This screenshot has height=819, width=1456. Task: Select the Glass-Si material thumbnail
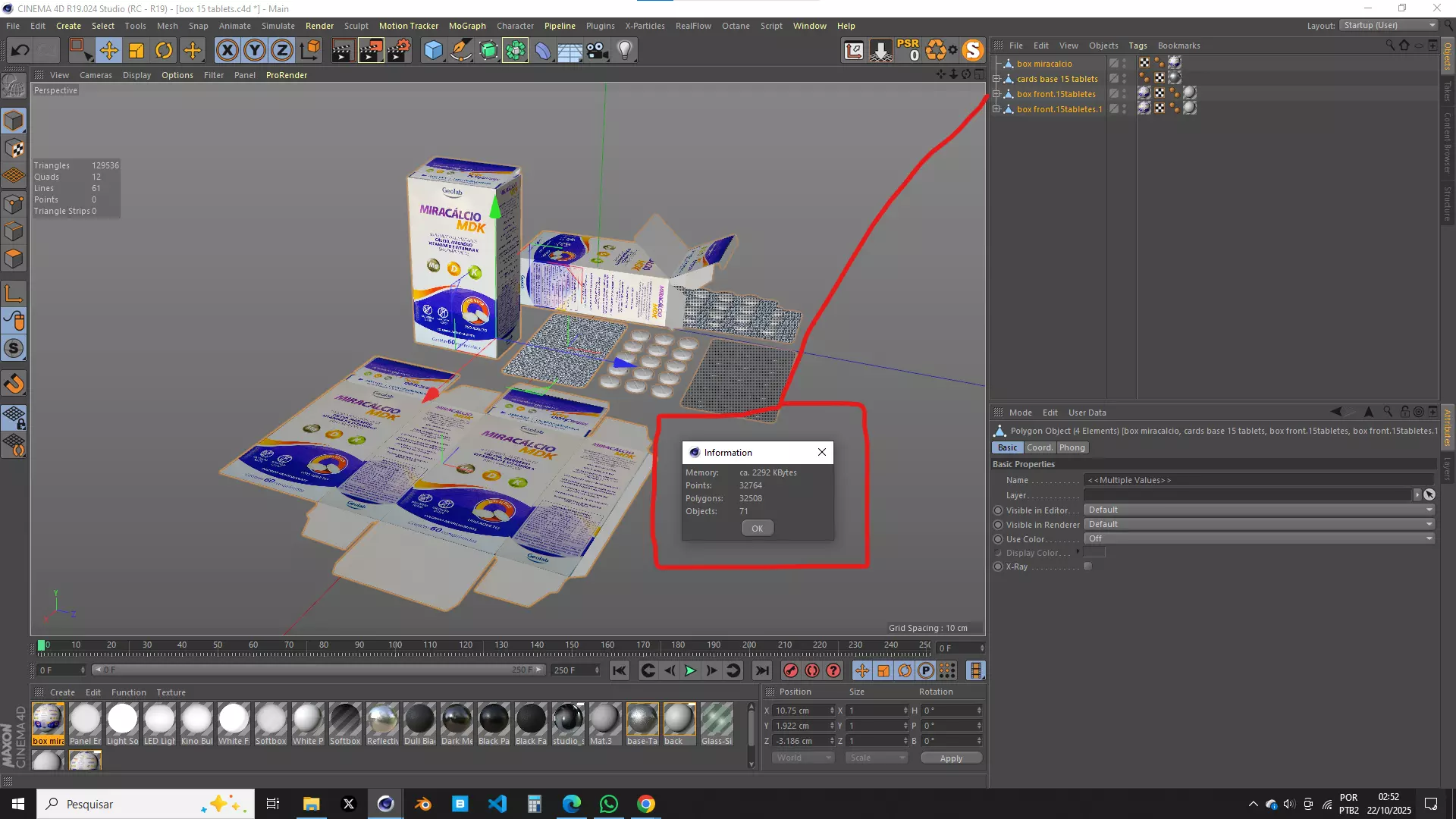(717, 724)
